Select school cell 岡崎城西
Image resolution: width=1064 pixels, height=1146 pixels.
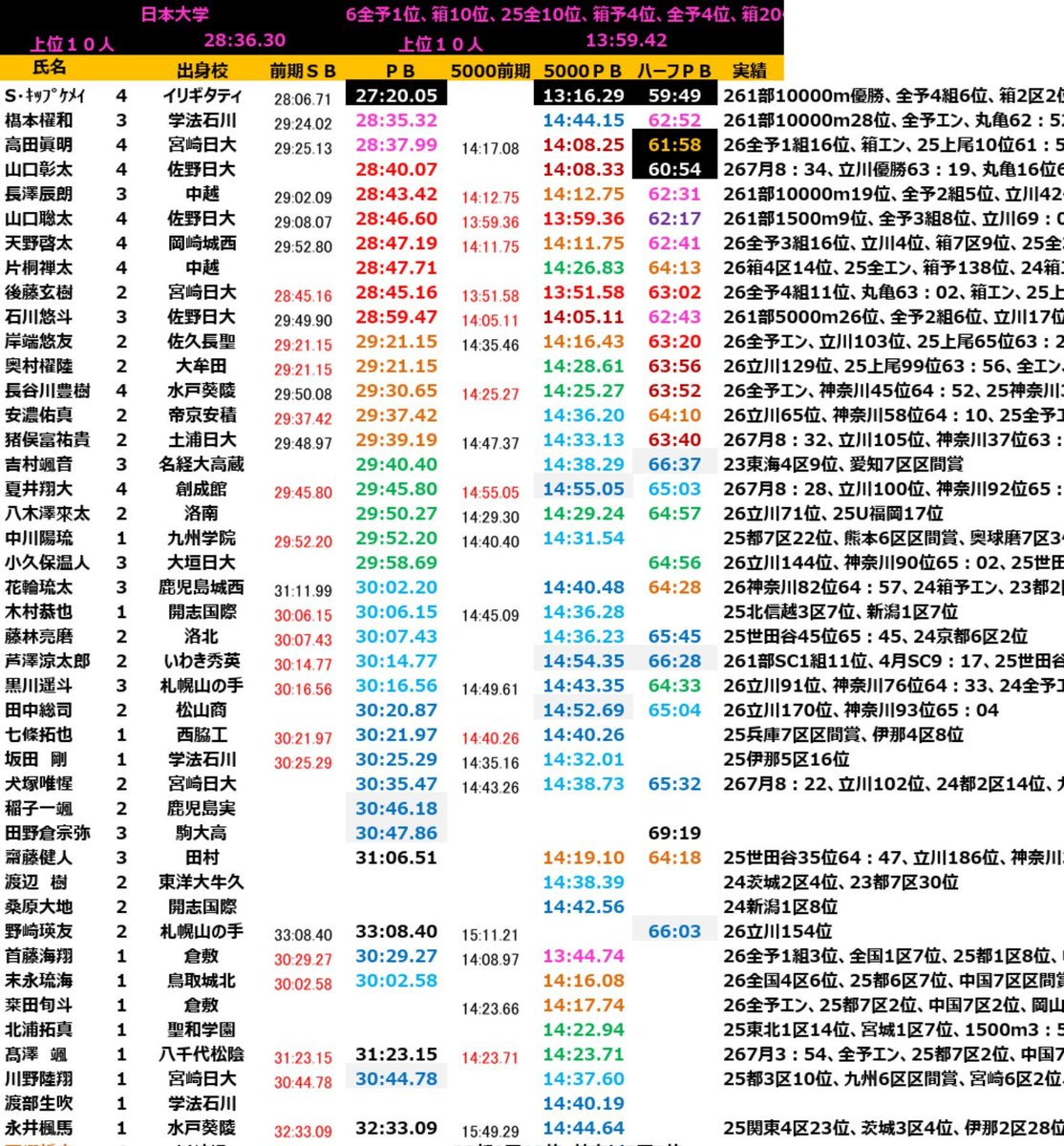point(202,244)
